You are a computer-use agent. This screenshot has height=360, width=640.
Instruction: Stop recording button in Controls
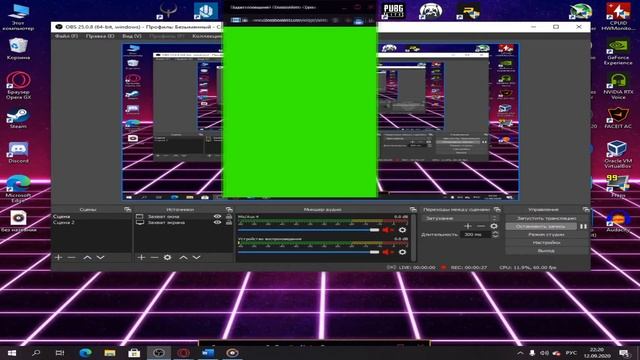[x=541, y=226]
